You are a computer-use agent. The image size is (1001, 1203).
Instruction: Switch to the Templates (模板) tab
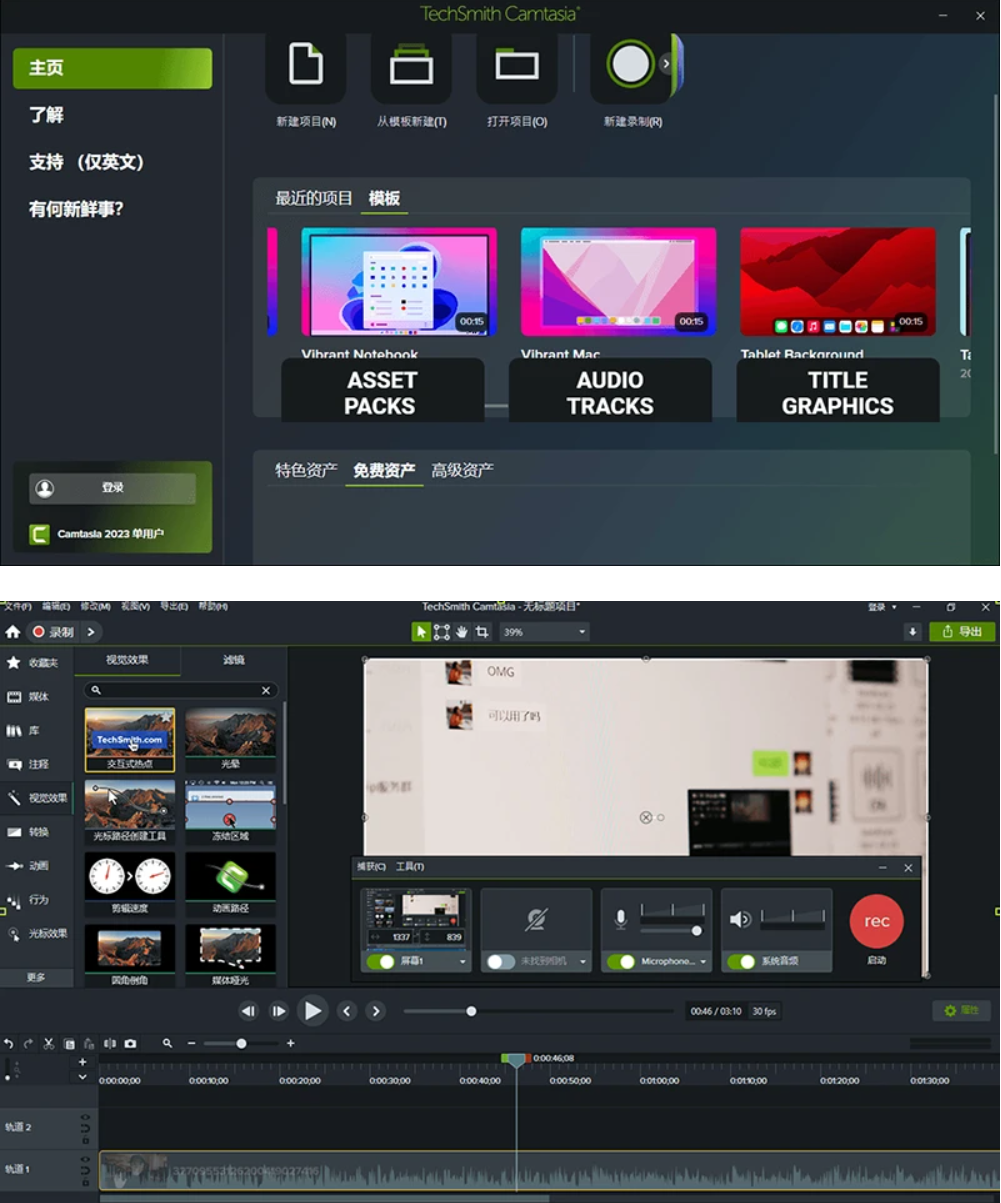(384, 198)
